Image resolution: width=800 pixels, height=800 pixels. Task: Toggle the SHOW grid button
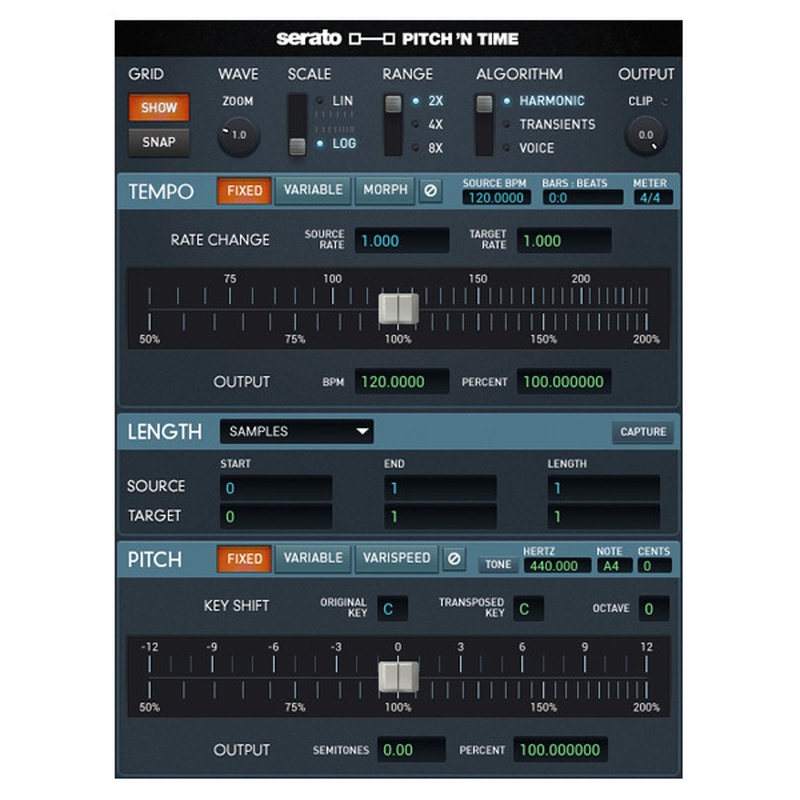158,107
